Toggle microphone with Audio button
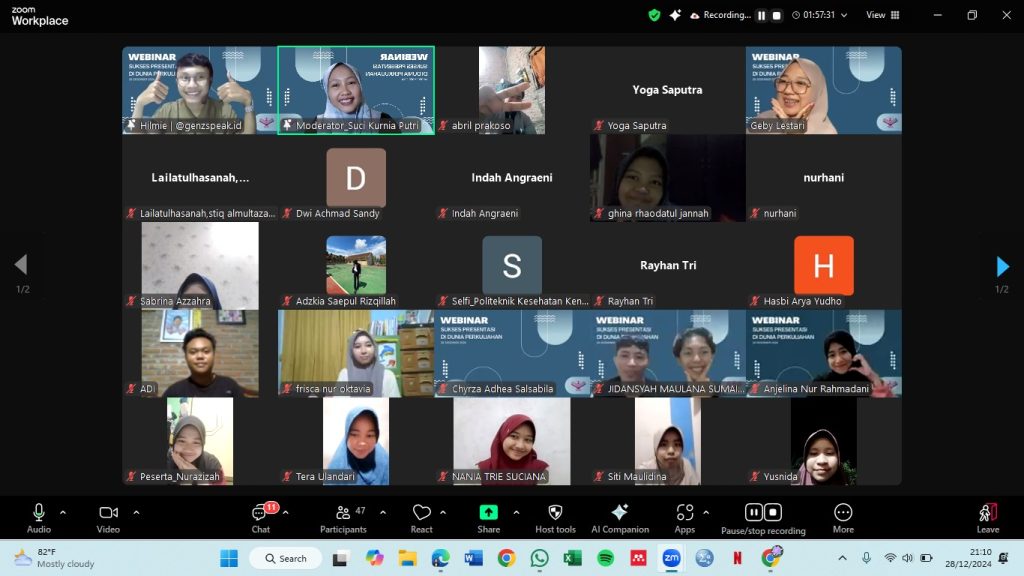The width and height of the screenshot is (1024, 576). tap(39, 517)
